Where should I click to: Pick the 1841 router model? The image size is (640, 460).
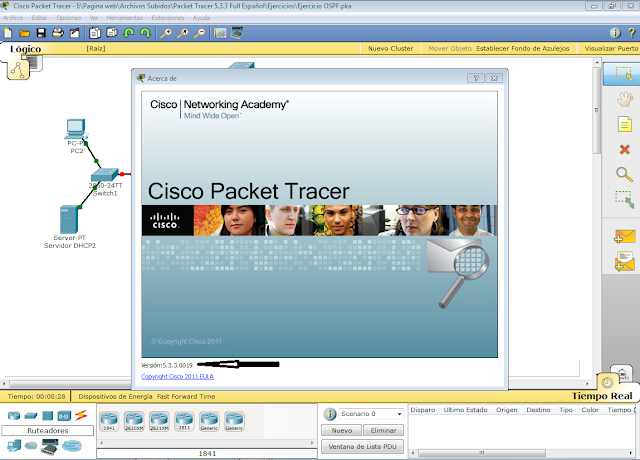point(109,421)
